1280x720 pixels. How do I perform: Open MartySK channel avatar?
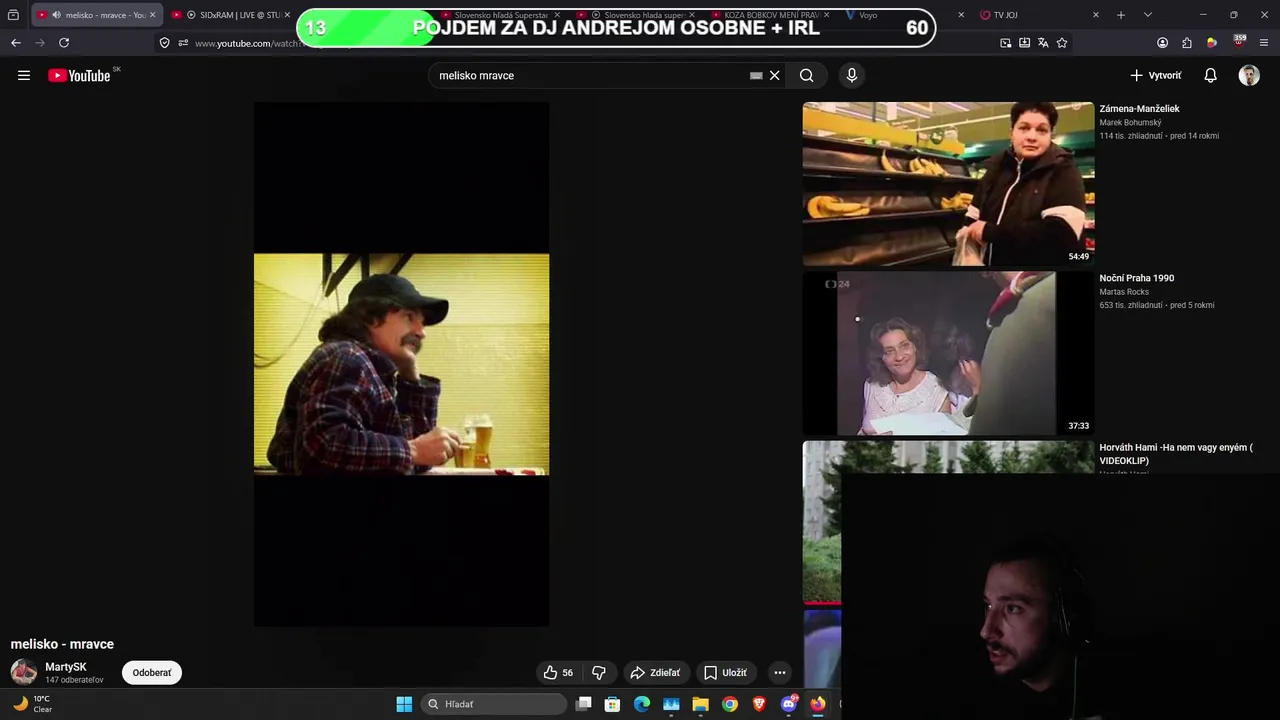(24, 672)
